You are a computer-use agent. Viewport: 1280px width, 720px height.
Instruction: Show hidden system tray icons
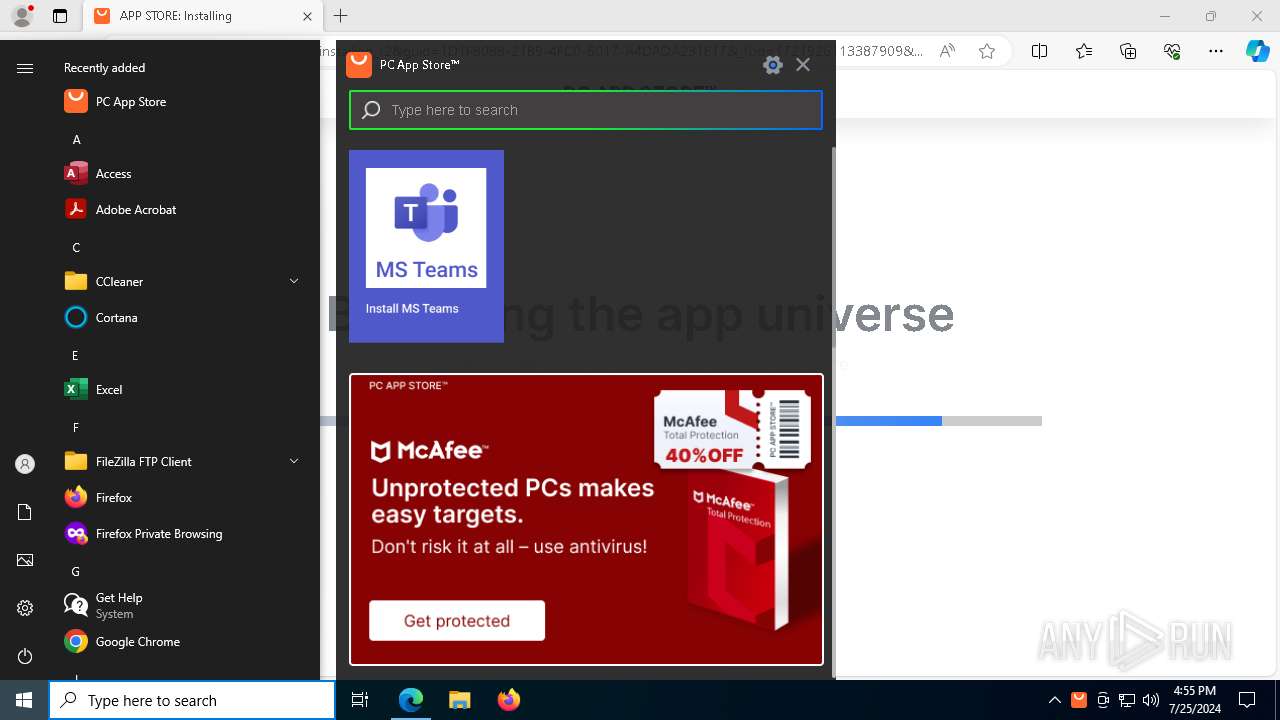[1055, 700]
